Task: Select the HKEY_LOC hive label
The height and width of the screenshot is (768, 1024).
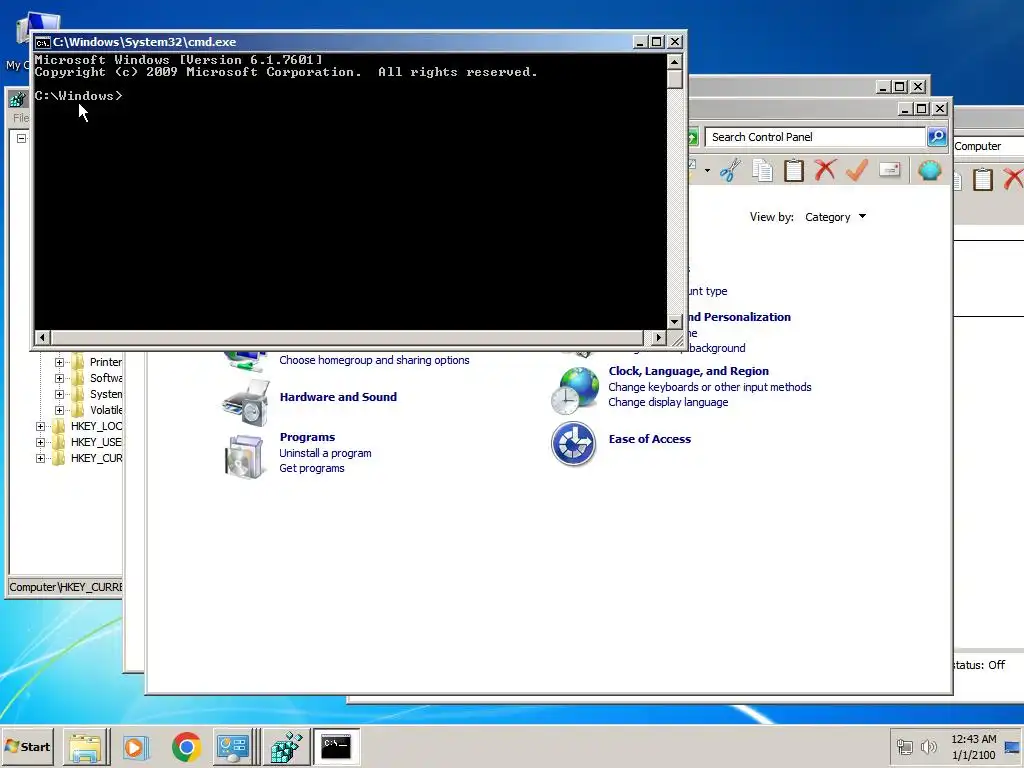Action: (96, 426)
